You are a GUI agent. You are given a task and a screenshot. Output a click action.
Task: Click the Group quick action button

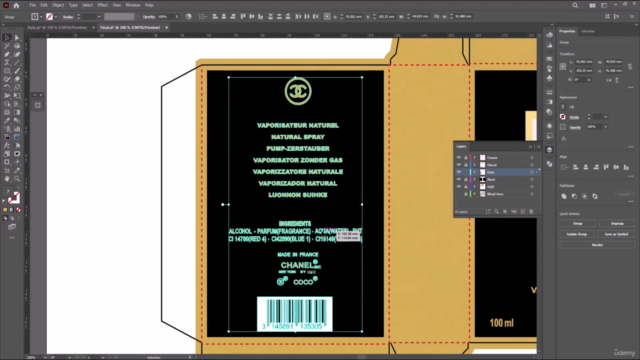coord(578,224)
